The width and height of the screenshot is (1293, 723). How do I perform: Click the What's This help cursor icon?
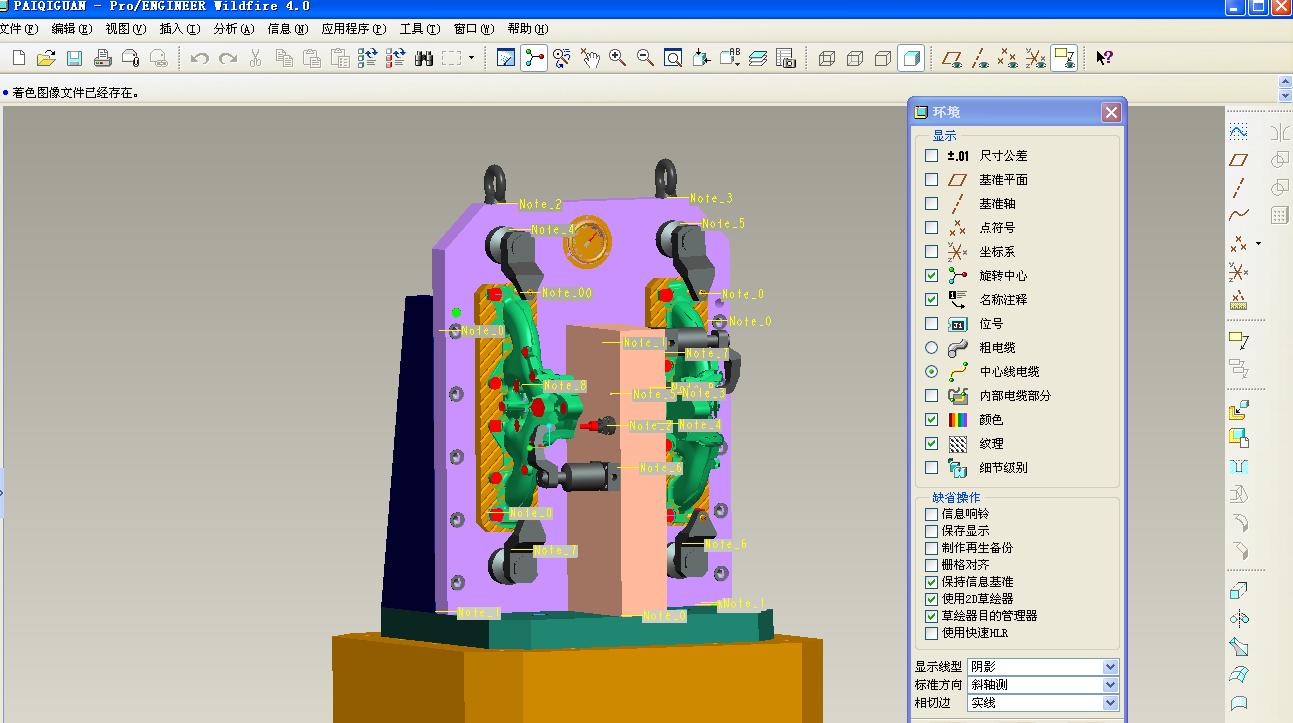pyautogui.click(x=1104, y=58)
